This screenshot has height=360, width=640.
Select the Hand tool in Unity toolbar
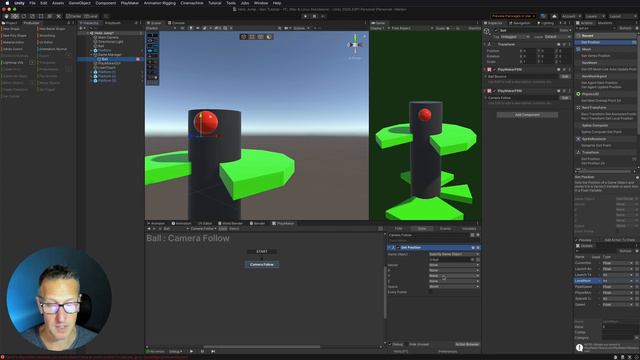[x=6, y=16]
